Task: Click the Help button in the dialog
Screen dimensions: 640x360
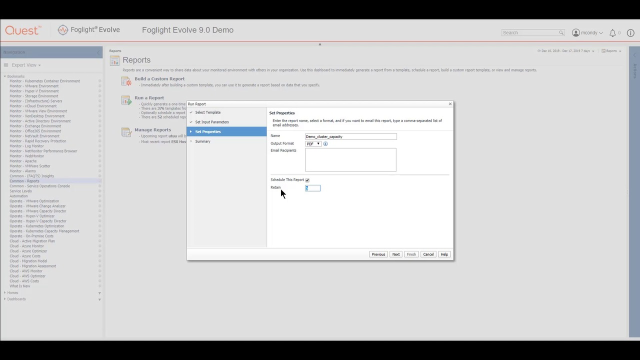Action: [x=444, y=254]
